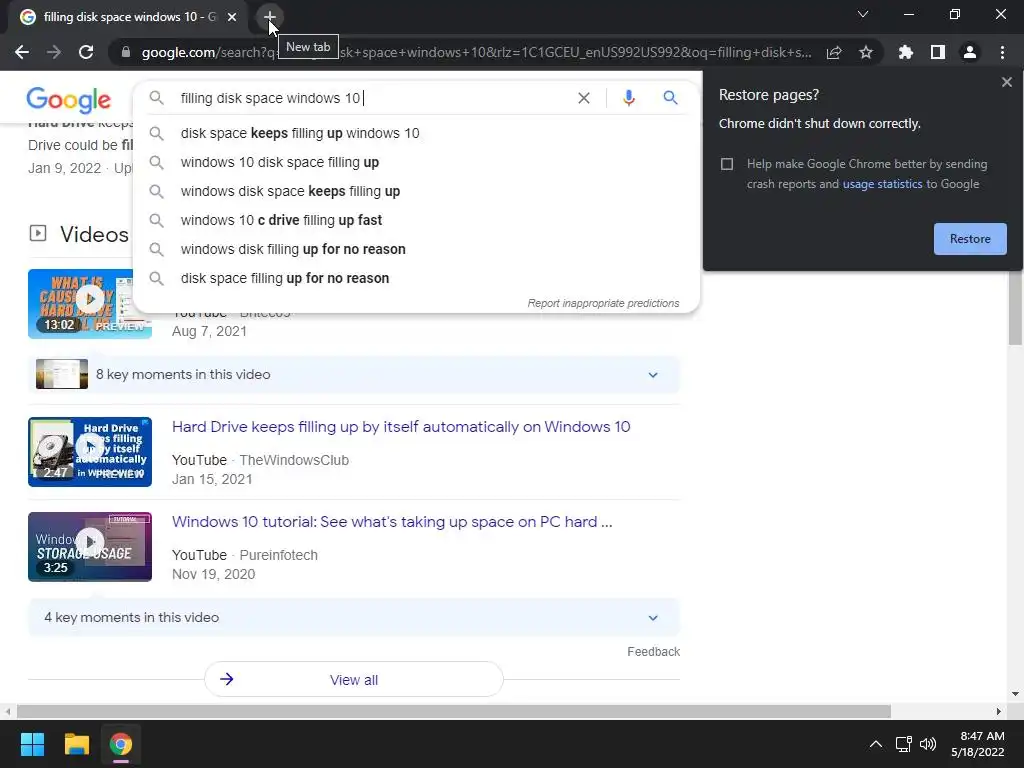Screen dimensions: 1024x768
Task: Open File Explorer from taskbar
Action: coord(76,744)
